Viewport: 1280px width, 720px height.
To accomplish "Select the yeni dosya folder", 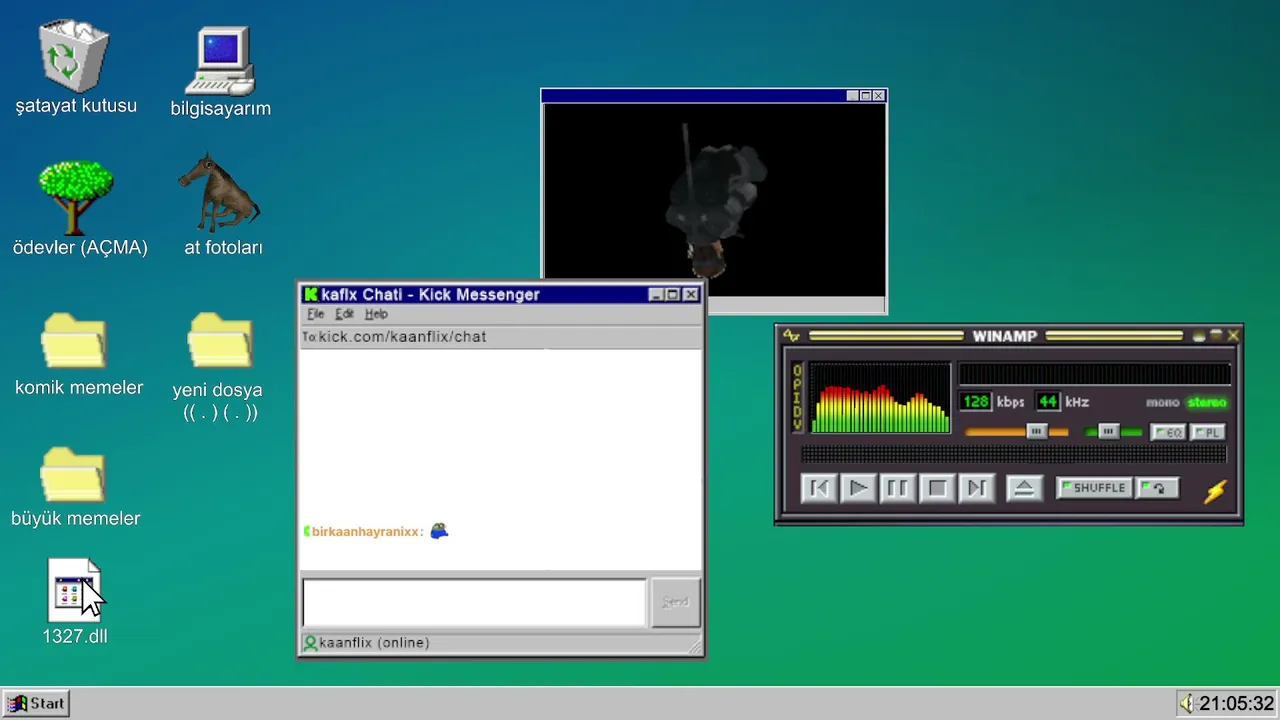I will coord(220,341).
